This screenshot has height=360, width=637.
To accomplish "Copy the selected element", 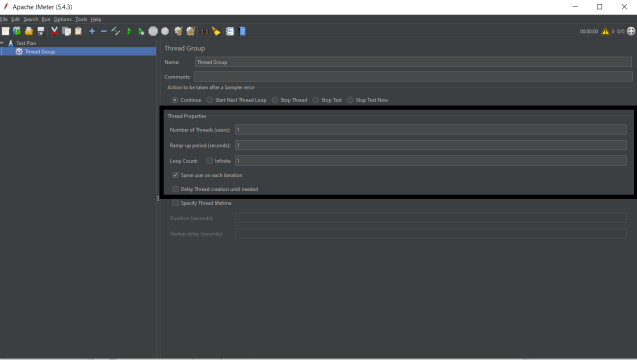I will coord(66,31).
